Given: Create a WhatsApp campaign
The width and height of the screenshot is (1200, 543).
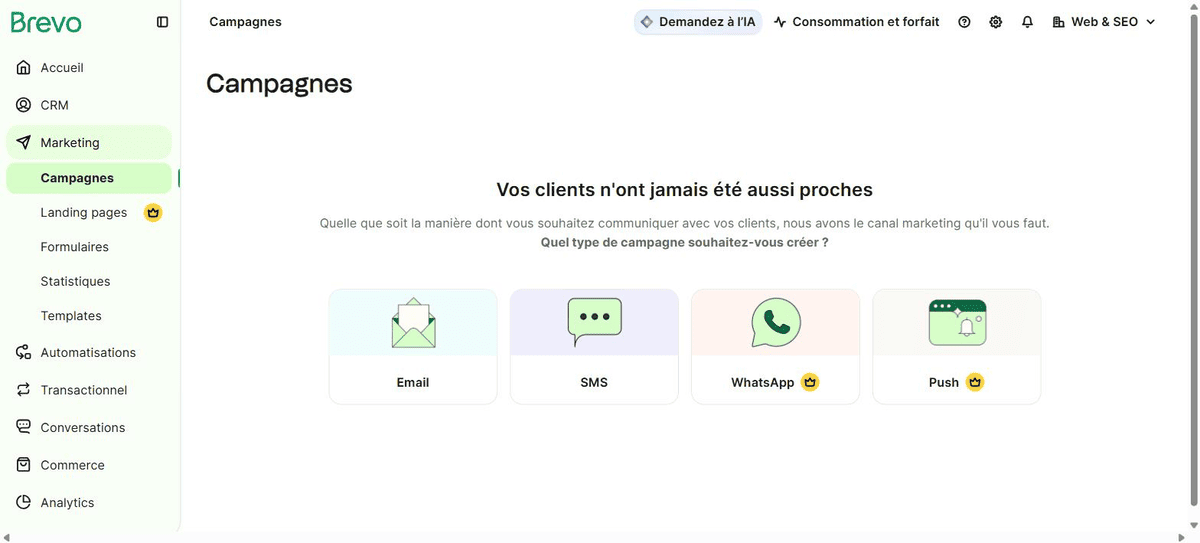Looking at the screenshot, I should [x=776, y=347].
